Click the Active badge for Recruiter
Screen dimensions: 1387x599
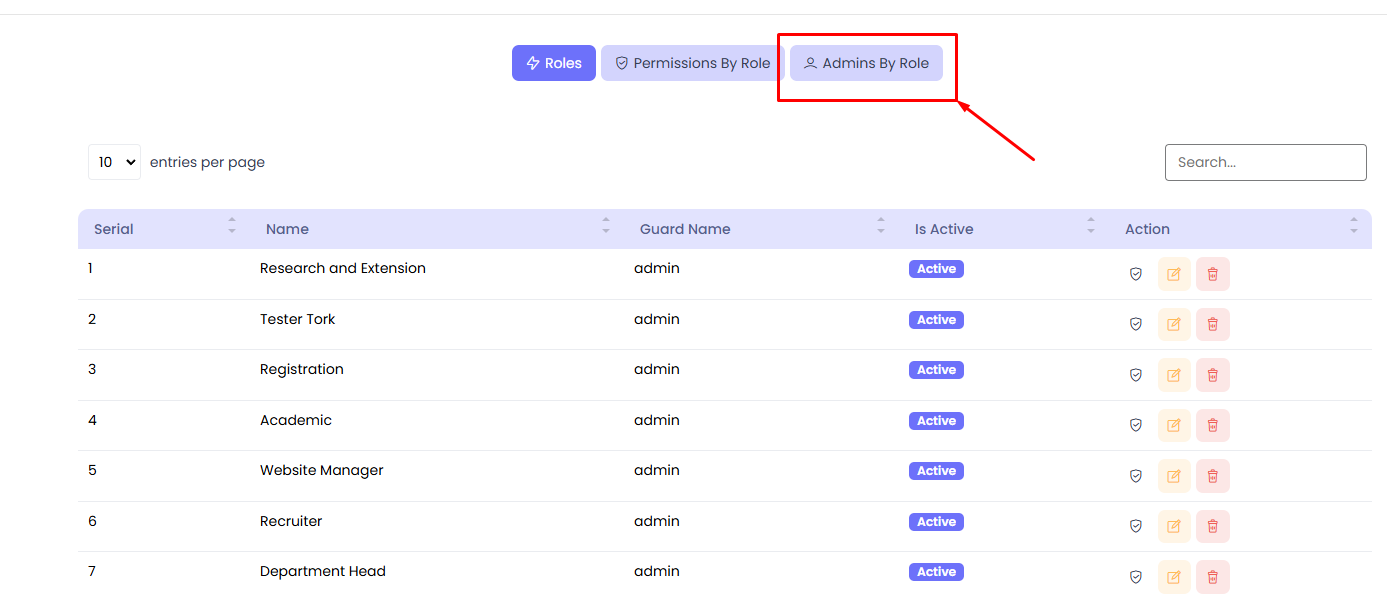coord(936,522)
